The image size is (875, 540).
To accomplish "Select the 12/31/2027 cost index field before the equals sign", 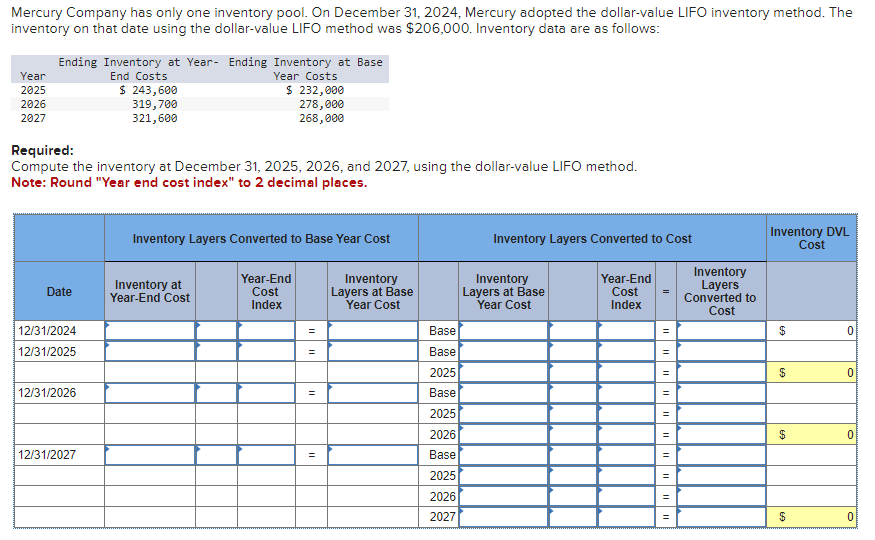I will (266, 455).
